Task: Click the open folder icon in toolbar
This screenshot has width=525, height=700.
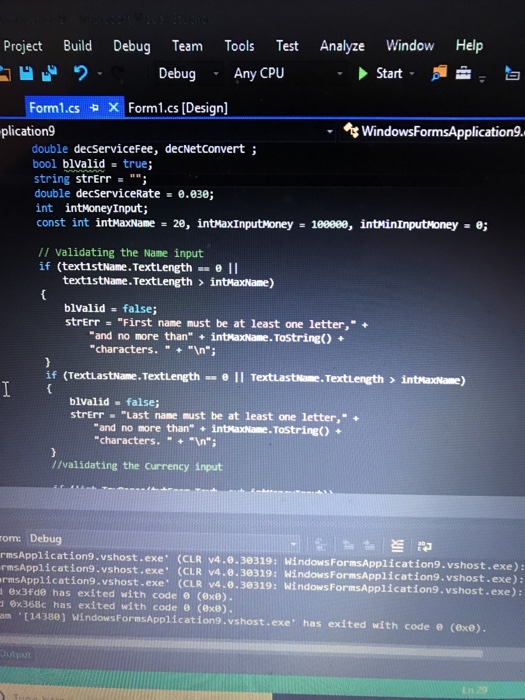Action: coord(4,74)
